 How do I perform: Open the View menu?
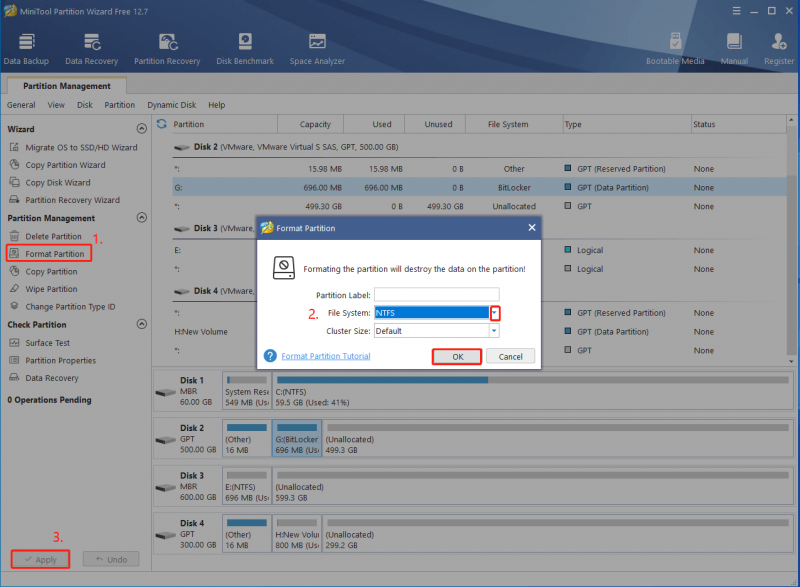coord(56,105)
